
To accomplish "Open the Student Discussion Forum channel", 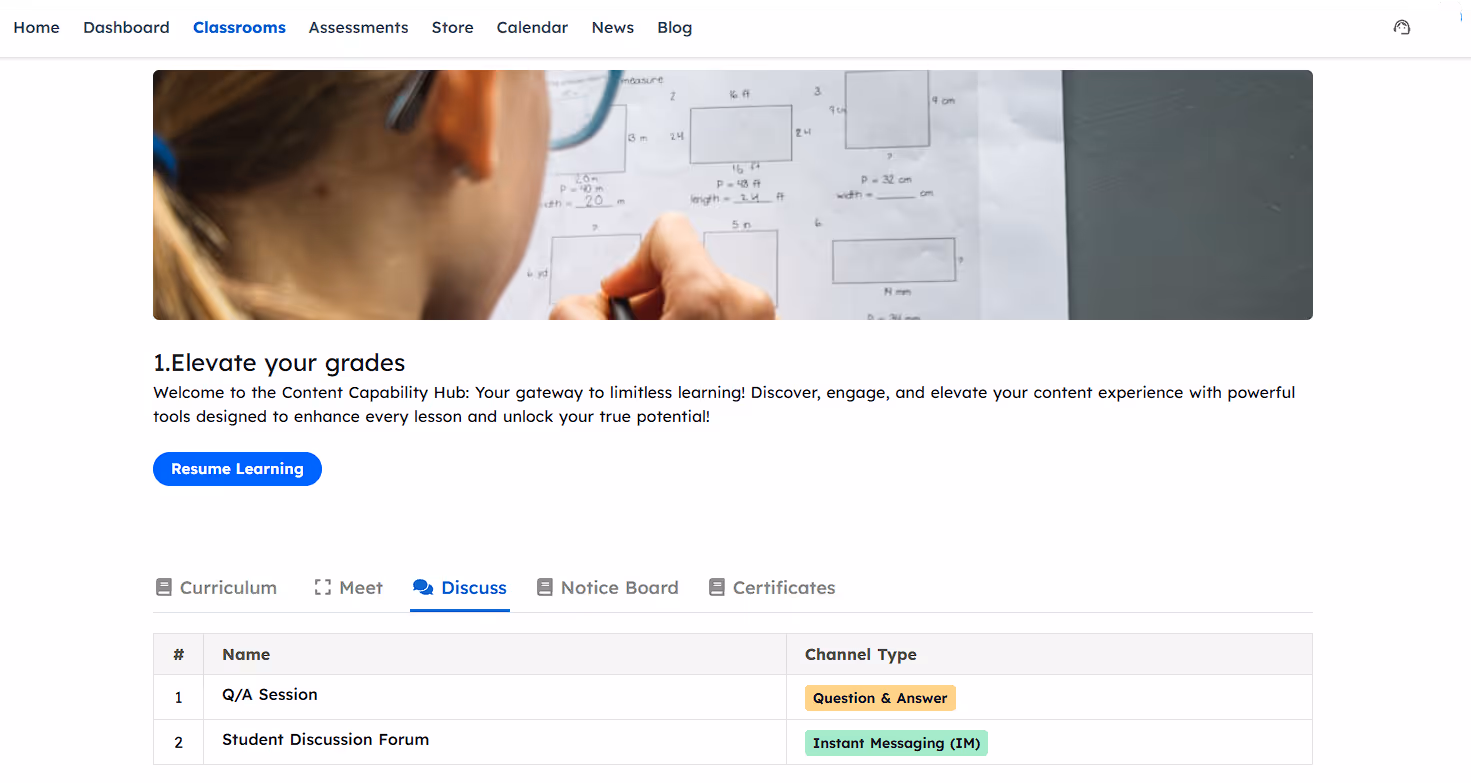I will [x=325, y=739].
